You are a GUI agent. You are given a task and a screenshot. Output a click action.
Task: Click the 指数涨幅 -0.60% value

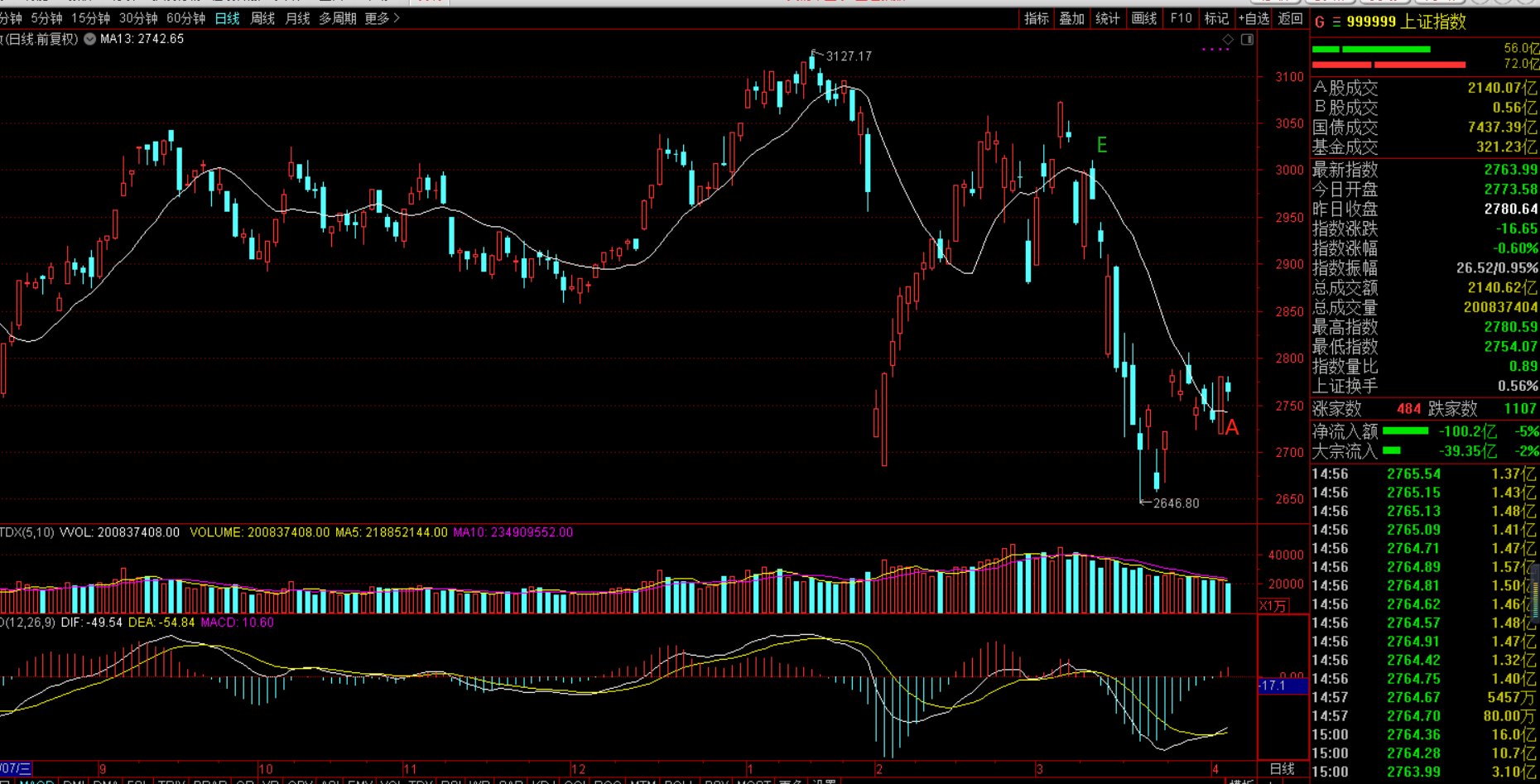tap(1515, 248)
